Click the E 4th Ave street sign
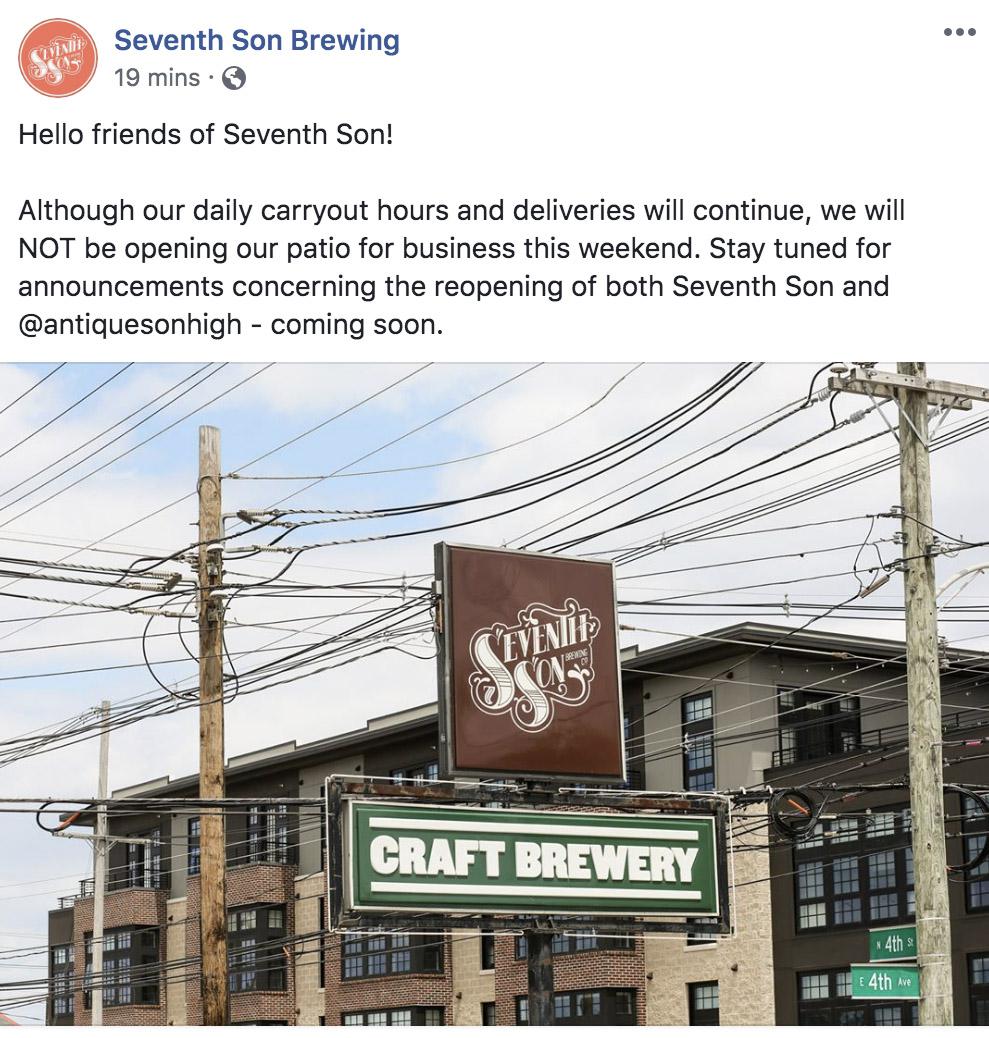Image resolution: width=989 pixels, height=1038 pixels. coord(885,982)
